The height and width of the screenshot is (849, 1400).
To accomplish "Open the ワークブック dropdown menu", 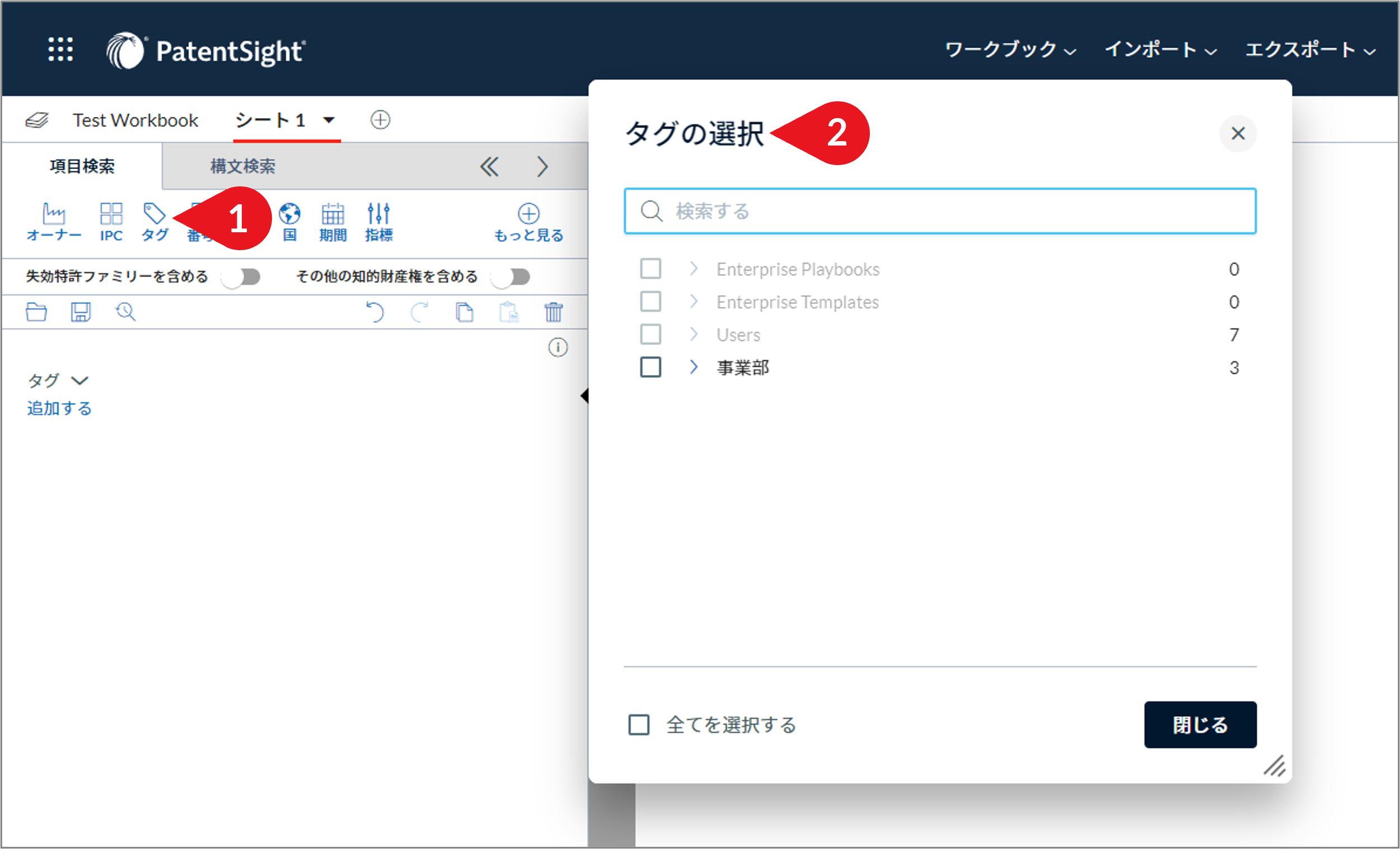I will coord(1010,50).
